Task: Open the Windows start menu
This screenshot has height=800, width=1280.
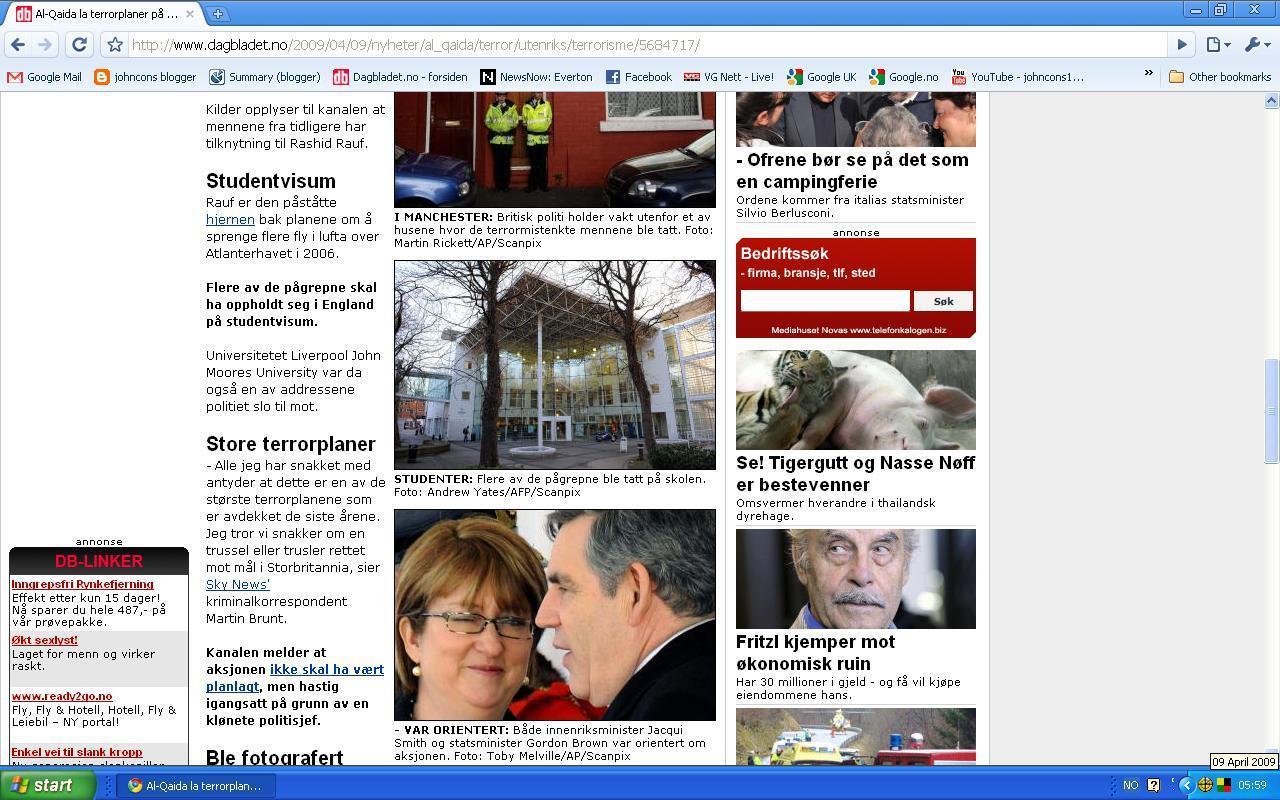Action: coord(48,785)
